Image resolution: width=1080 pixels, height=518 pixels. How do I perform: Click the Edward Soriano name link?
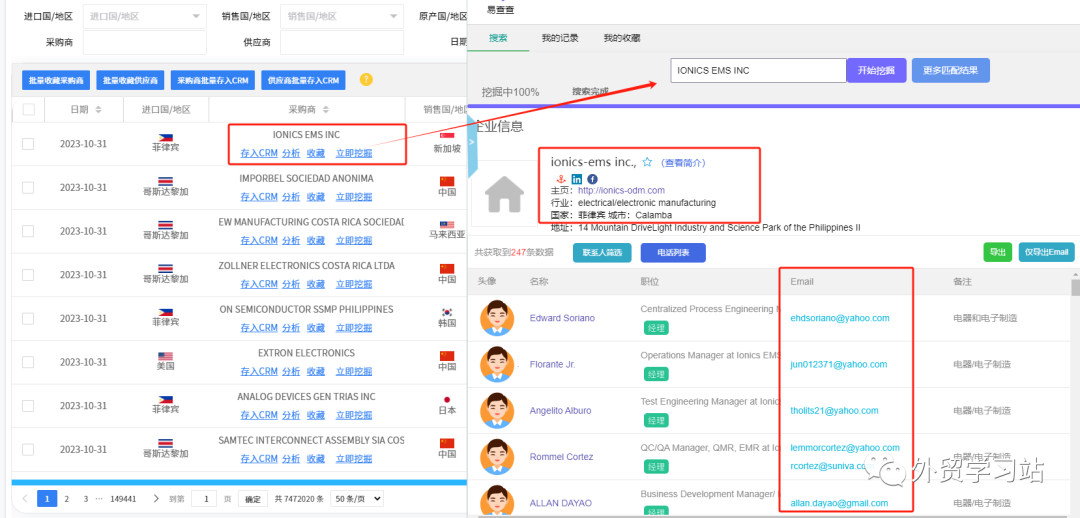(x=562, y=318)
